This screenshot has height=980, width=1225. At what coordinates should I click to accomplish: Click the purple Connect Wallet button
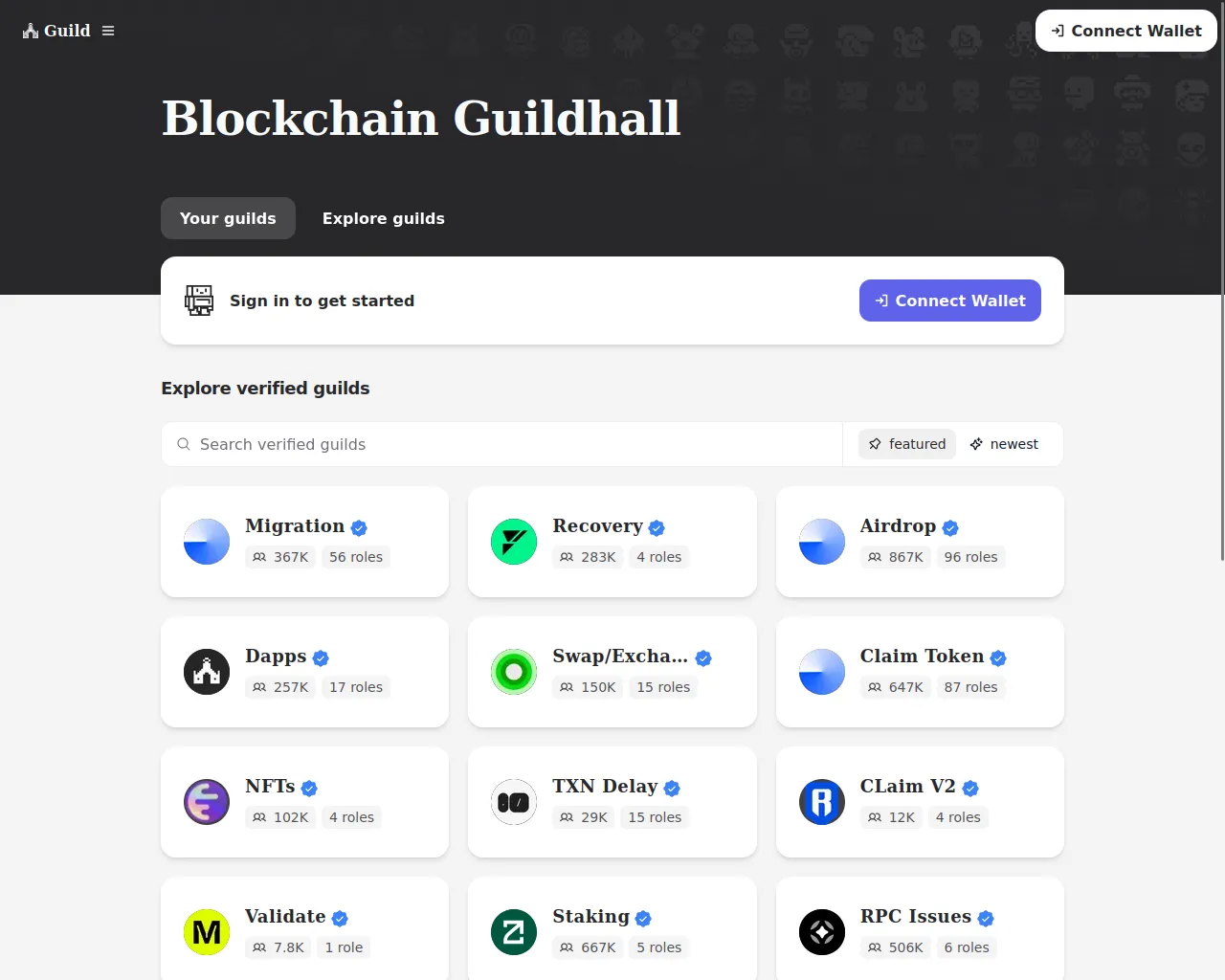point(950,301)
